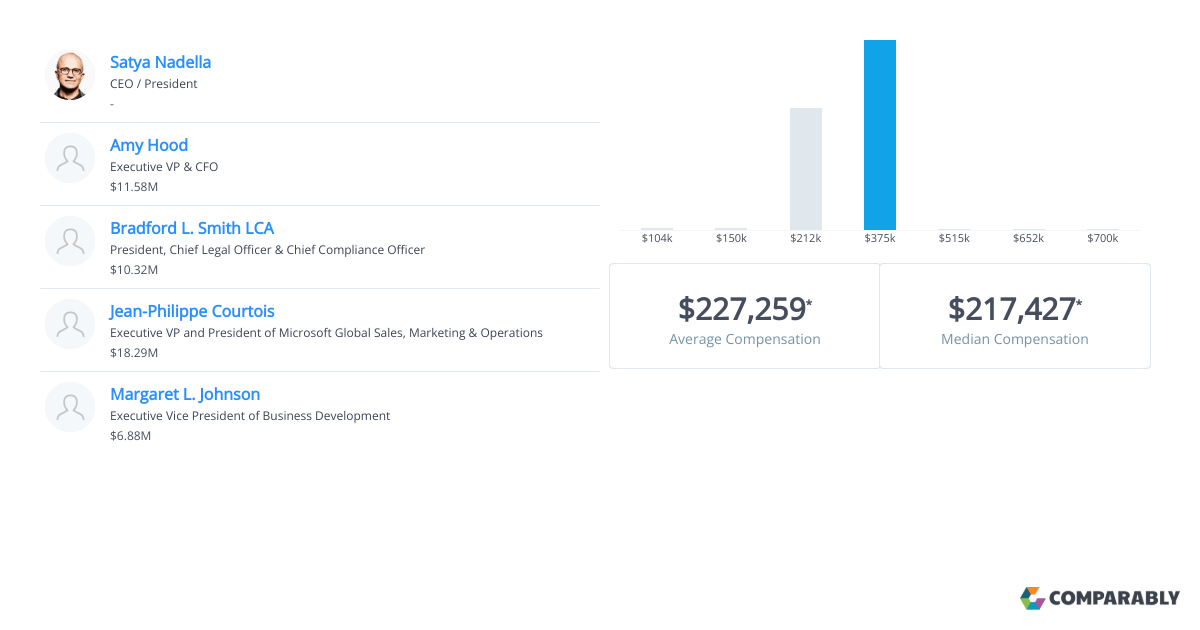The height and width of the screenshot is (630, 1200).
Task: Click the $700k axis label
Action: [1102, 238]
